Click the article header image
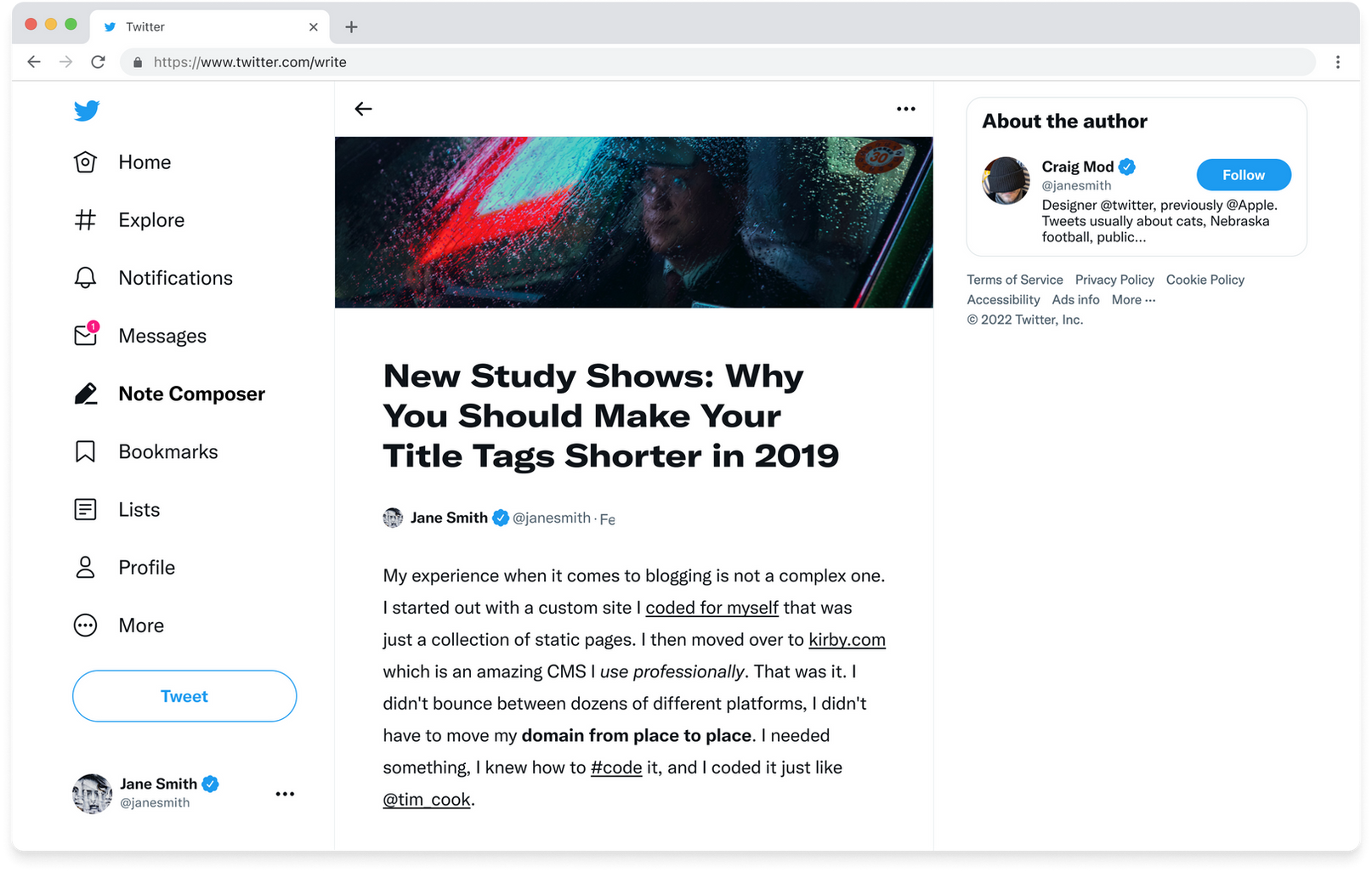1372x872 pixels. click(x=633, y=223)
